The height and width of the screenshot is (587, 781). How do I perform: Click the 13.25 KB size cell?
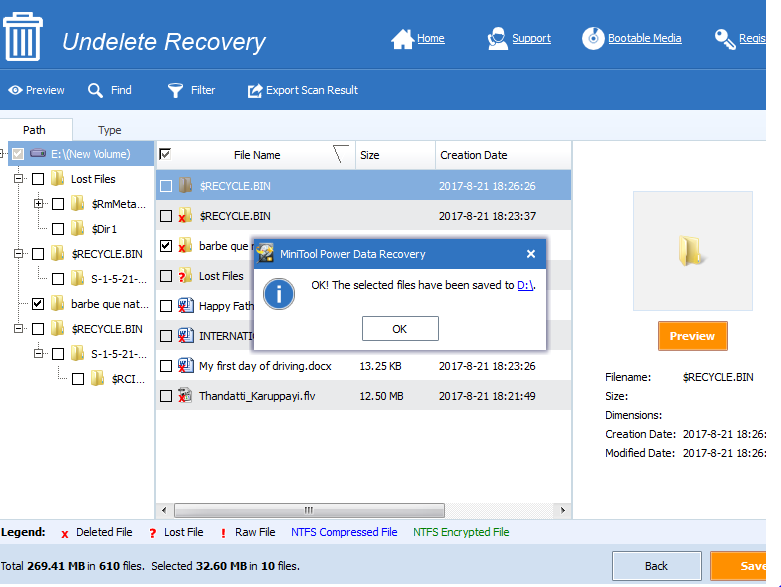[x=380, y=366]
